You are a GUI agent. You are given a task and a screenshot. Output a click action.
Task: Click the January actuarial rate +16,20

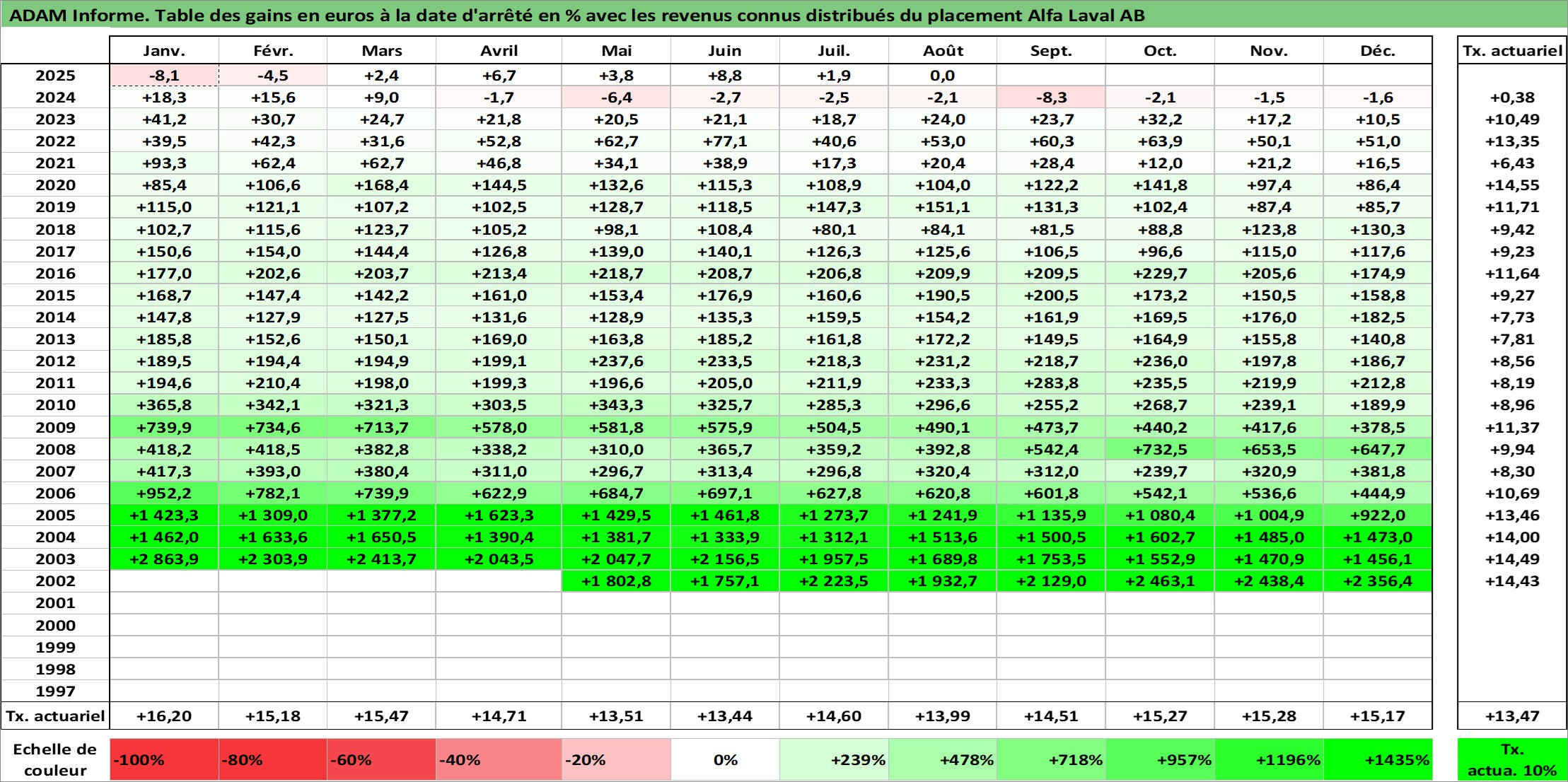click(x=164, y=716)
